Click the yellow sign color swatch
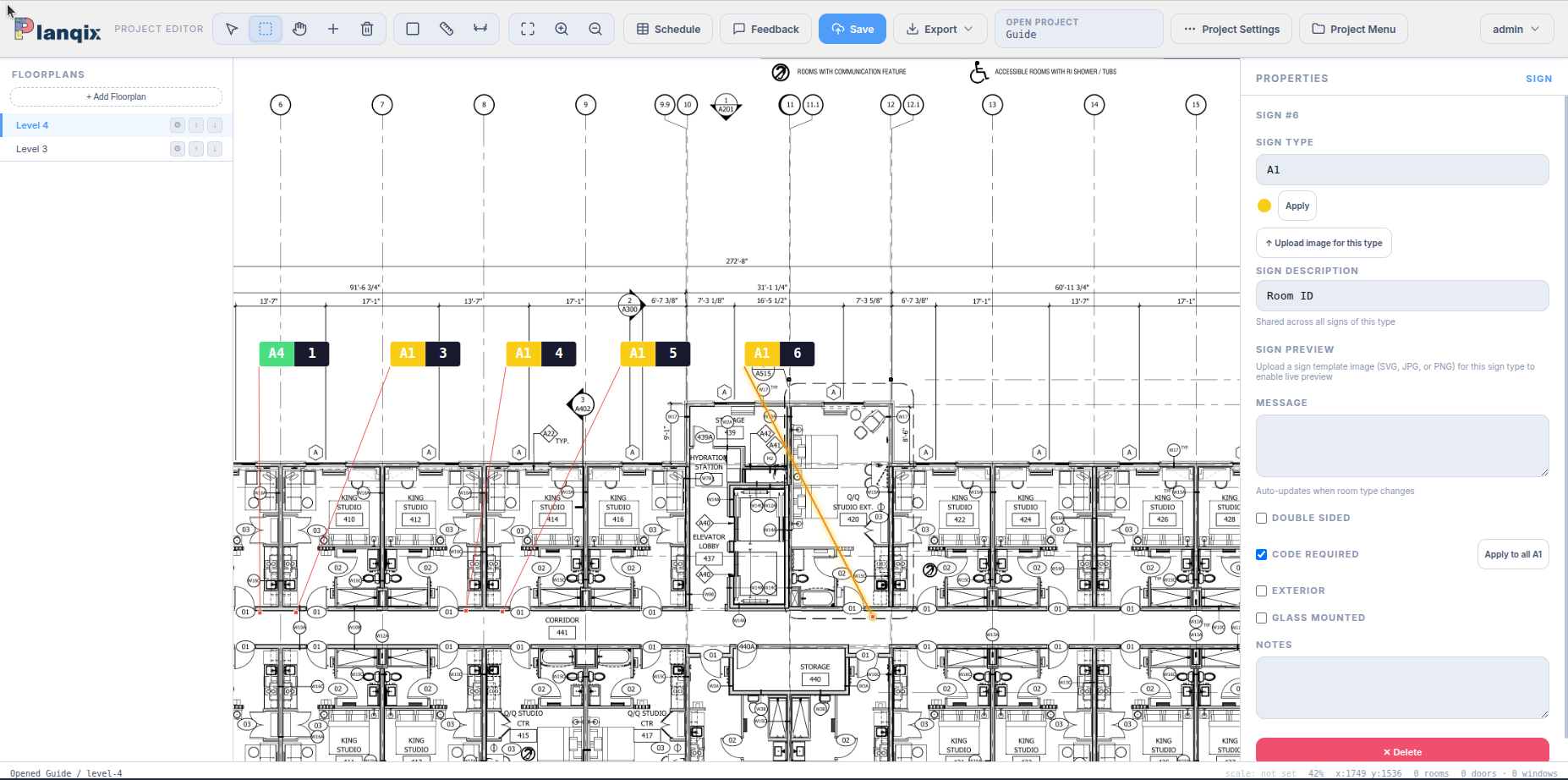 1264,206
